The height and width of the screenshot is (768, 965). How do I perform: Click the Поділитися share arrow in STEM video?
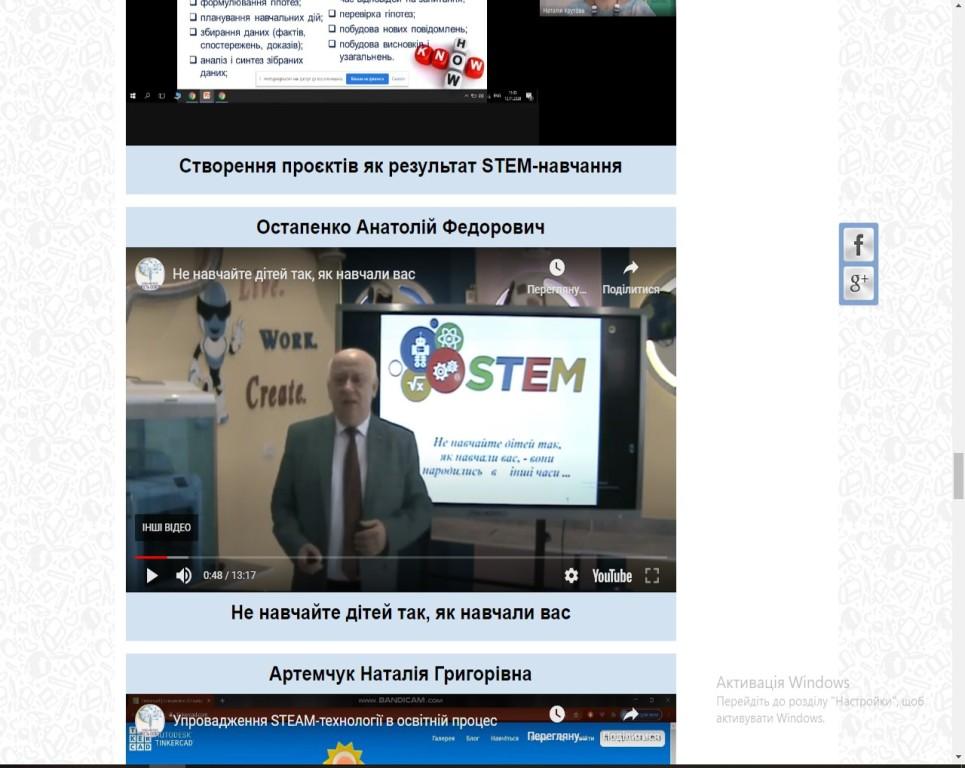pos(631,268)
